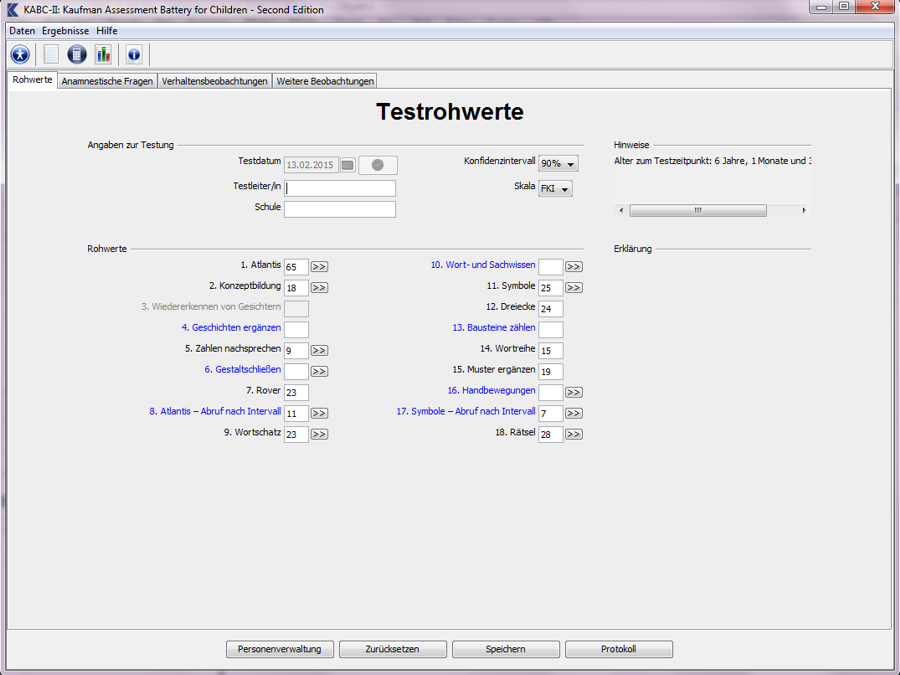
Task: Click the Speichern button
Action: click(x=505, y=649)
